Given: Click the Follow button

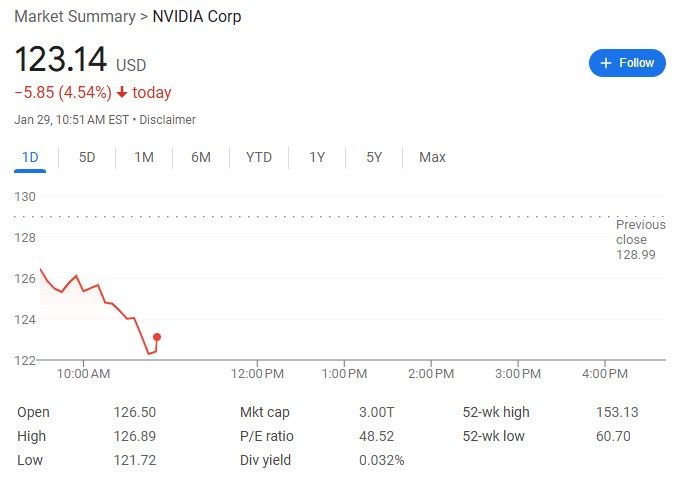Looking at the screenshot, I should [627, 62].
